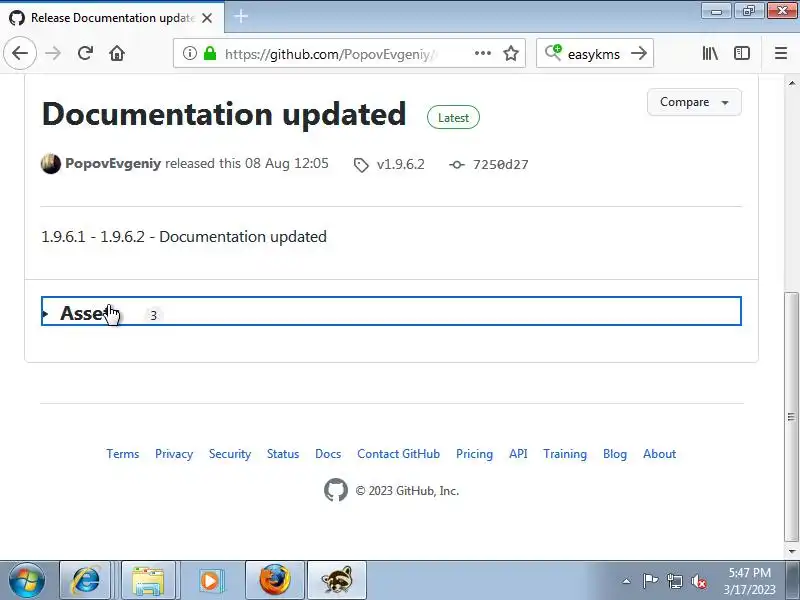
Task: Close the Release Documentation tab
Action: [207, 18]
